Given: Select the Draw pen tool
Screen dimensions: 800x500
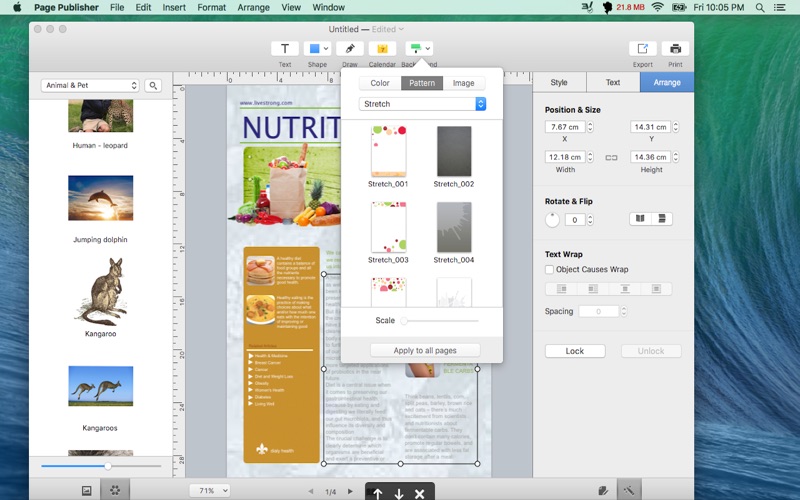Looking at the screenshot, I should pos(349,48).
